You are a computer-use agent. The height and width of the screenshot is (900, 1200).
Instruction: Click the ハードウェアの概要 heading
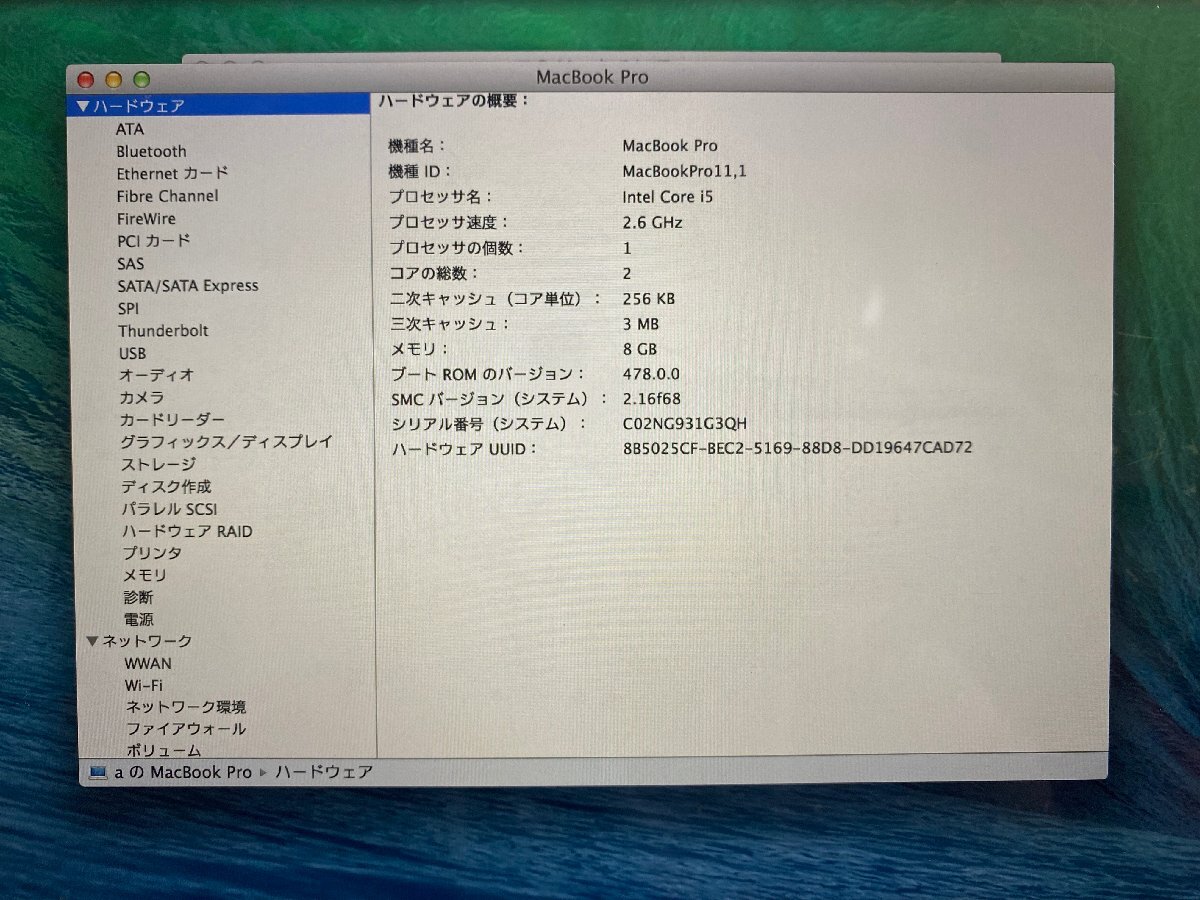click(x=453, y=101)
